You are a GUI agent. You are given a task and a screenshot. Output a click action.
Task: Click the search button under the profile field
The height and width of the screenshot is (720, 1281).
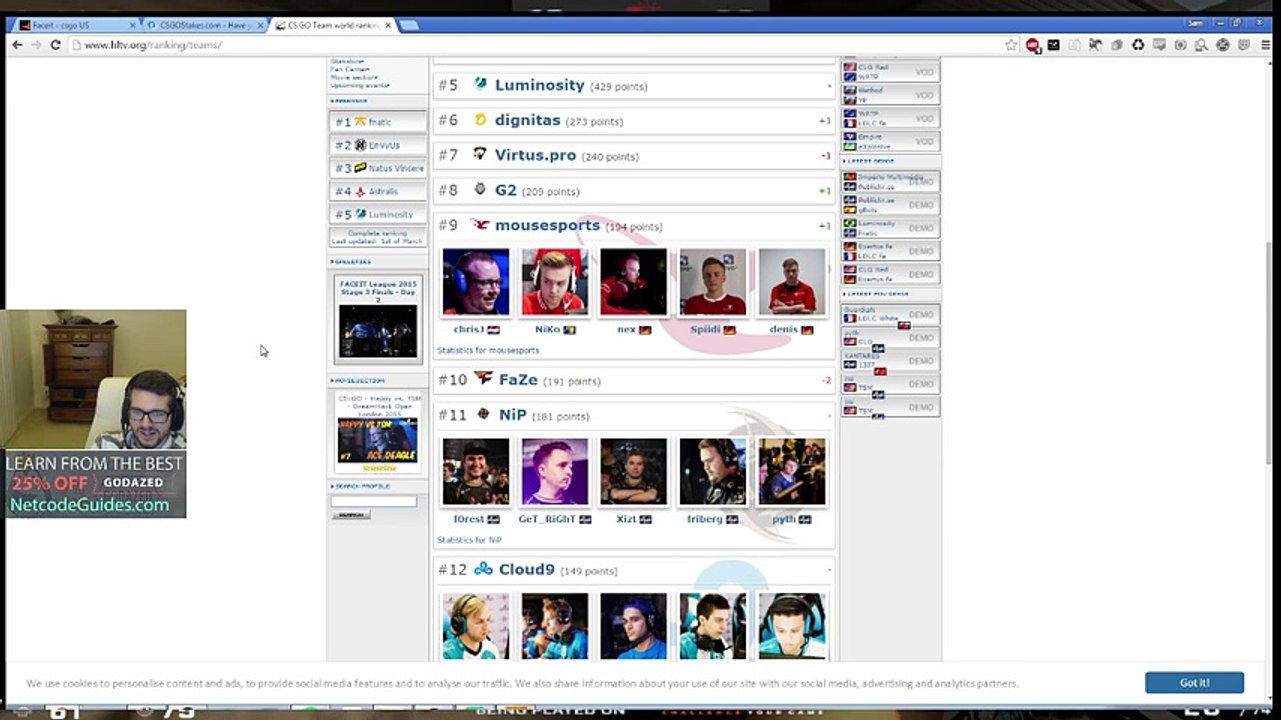tap(351, 515)
